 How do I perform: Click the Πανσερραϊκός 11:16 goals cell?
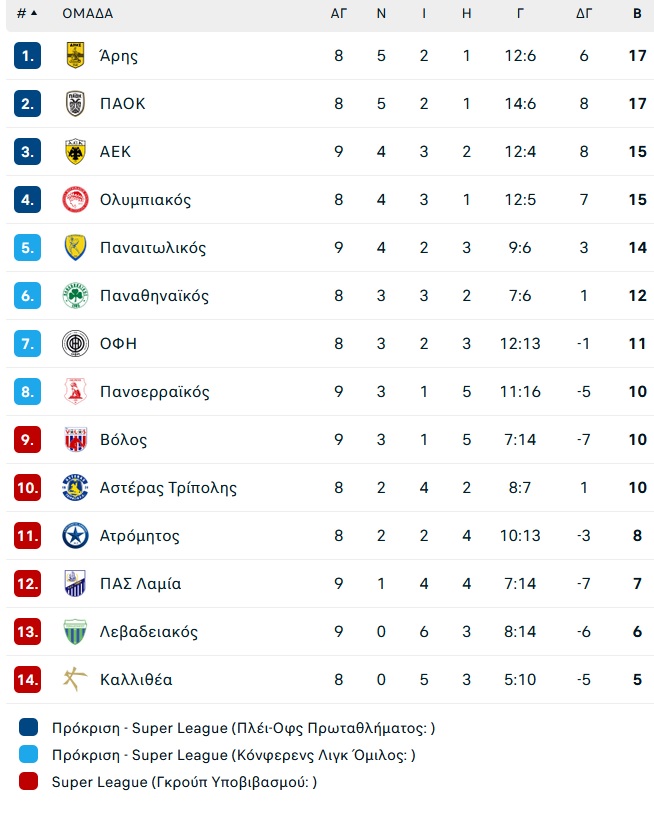click(x=520, y=391)
